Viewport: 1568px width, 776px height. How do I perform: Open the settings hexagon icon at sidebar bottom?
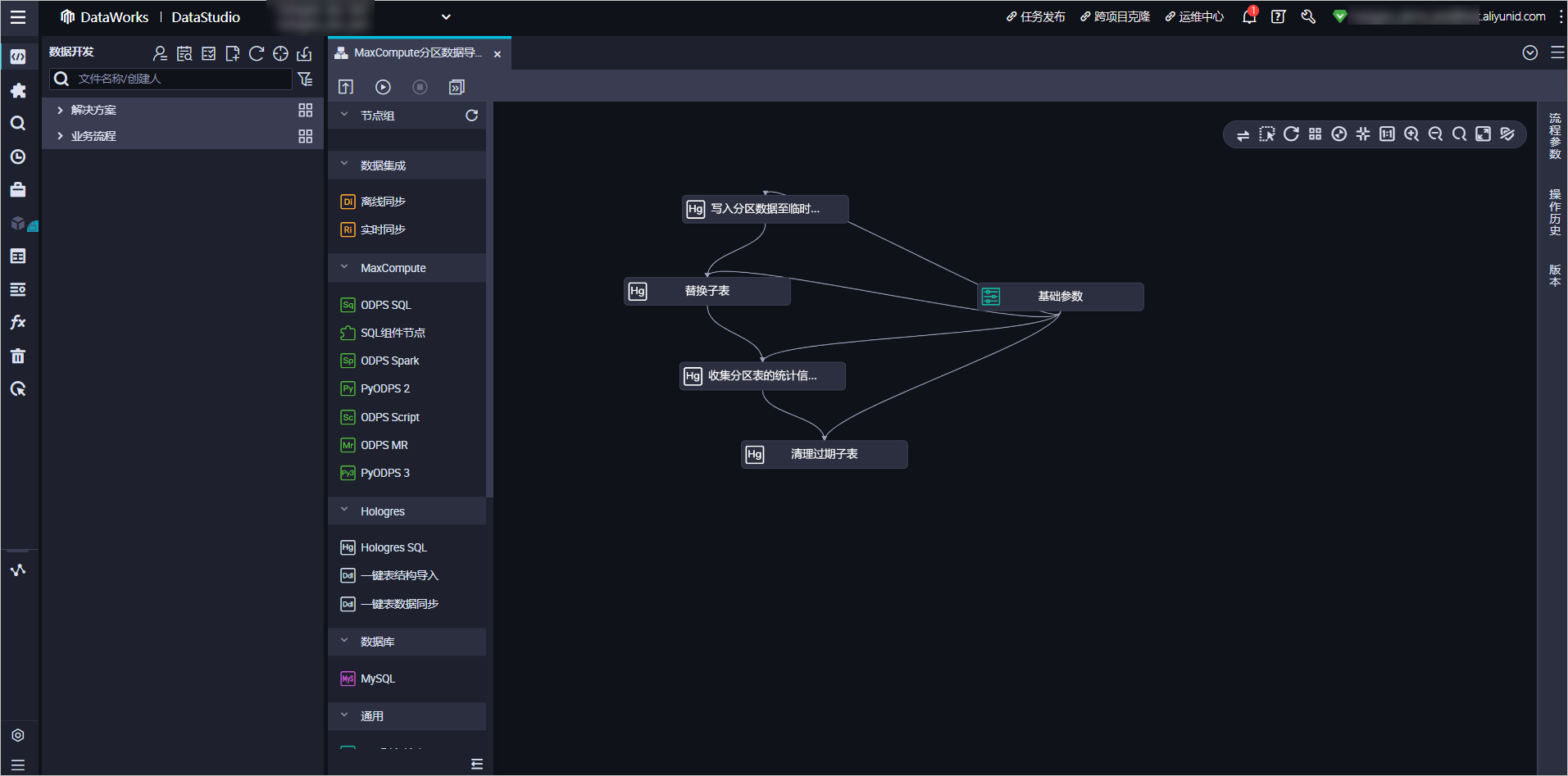(18, 735)
